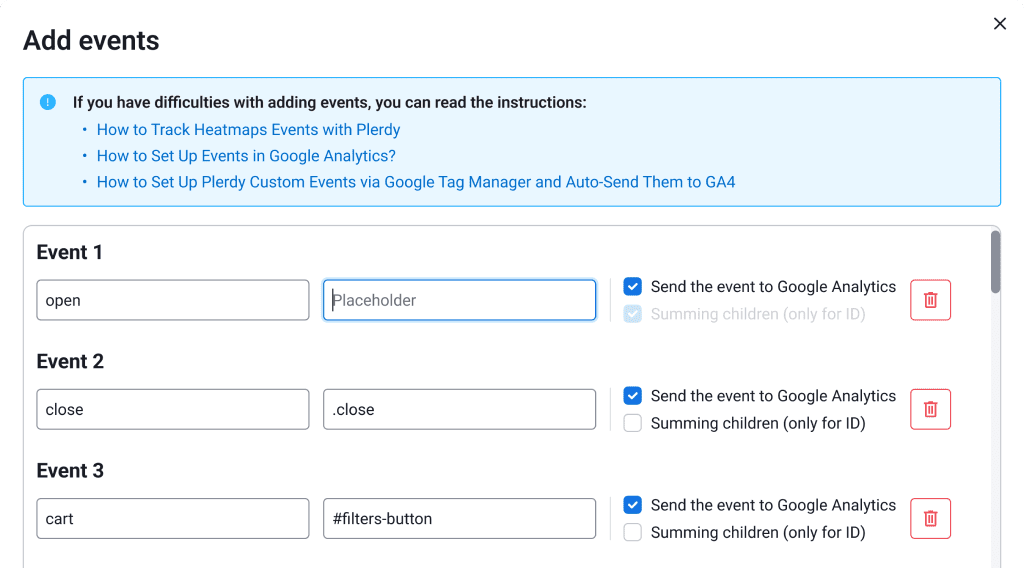Delete Event 1 with the trash icon
Viewport: 1024px width, 568px height.
[x=930, y=300]
